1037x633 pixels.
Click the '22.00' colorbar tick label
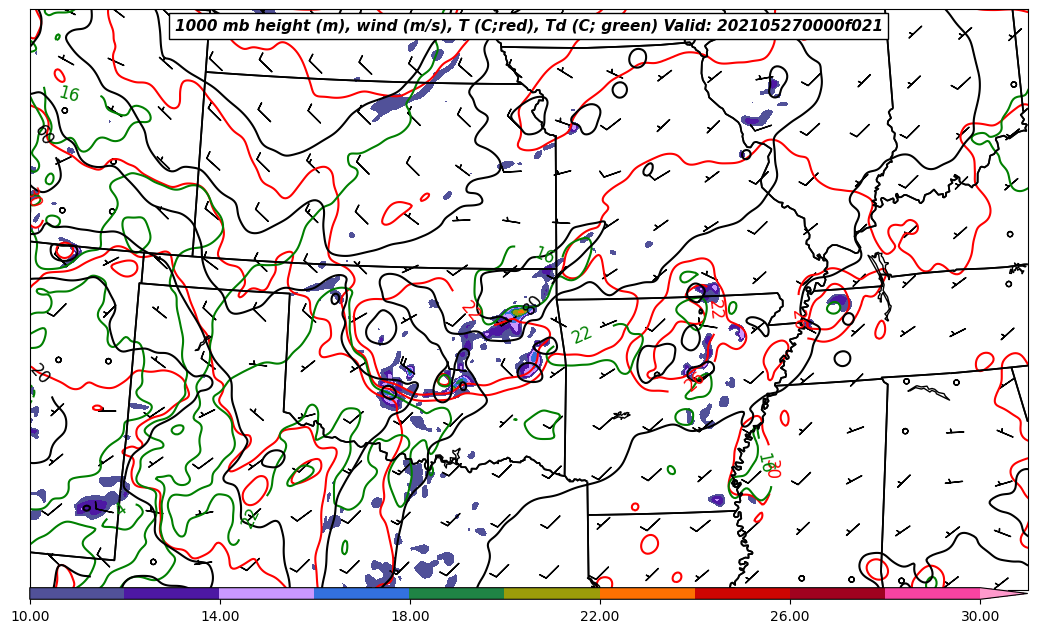(600, 616)
